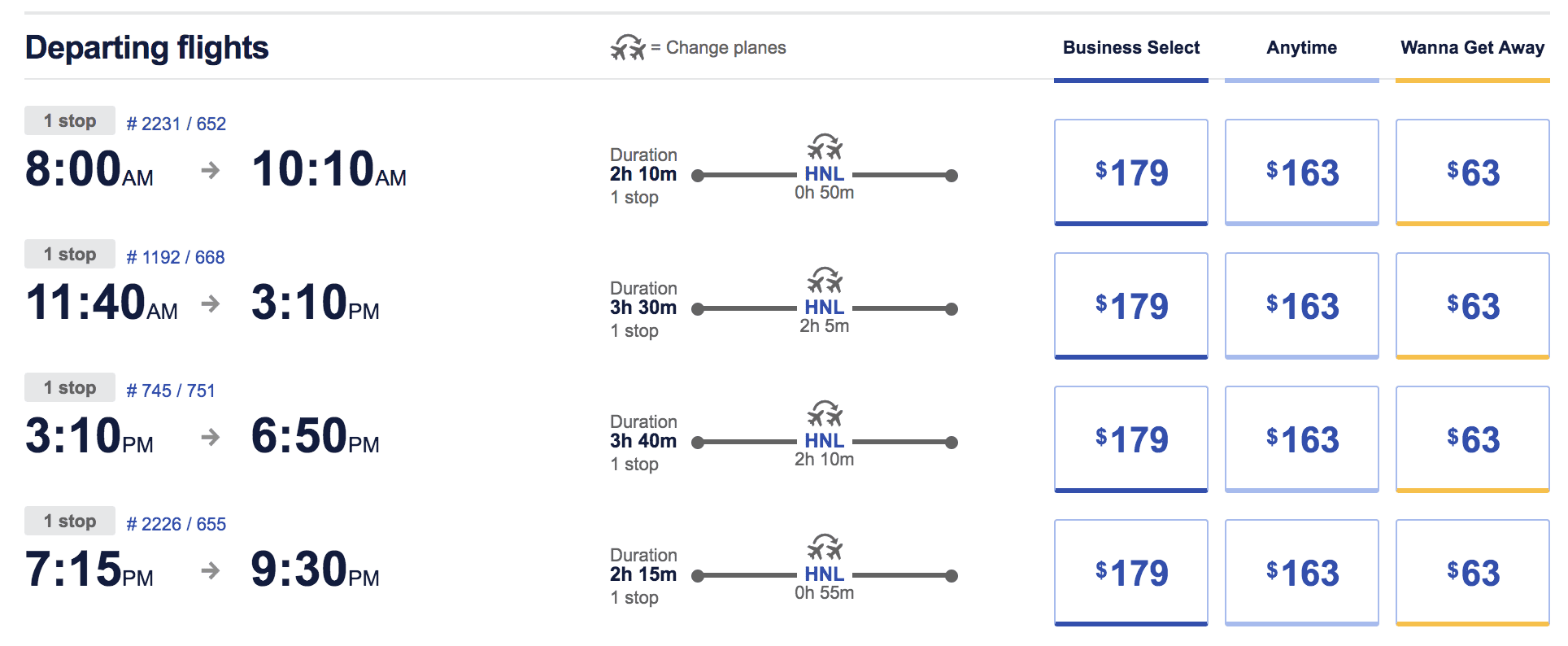Viewport: 1568px width, 646px height.
Task: Open flight numbers # 1192 / 668 link
Action: click(x=176, y=257)
